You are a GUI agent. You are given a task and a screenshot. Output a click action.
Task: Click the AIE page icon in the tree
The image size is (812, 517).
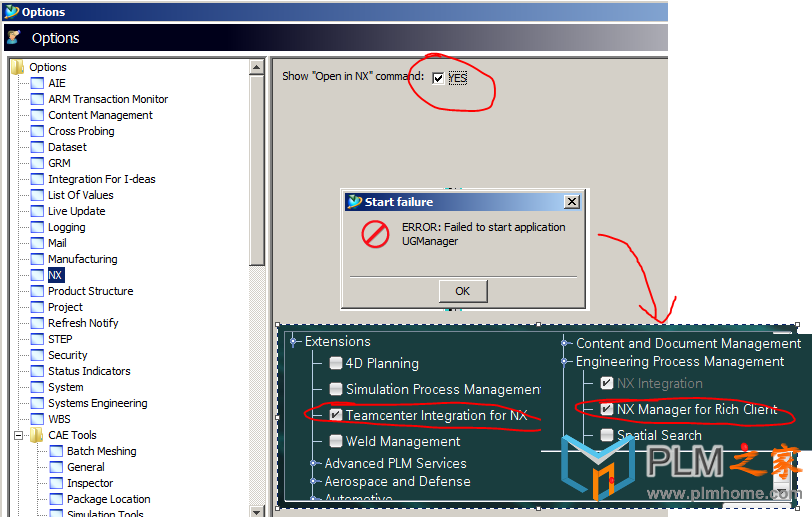(x=37, y=83)
